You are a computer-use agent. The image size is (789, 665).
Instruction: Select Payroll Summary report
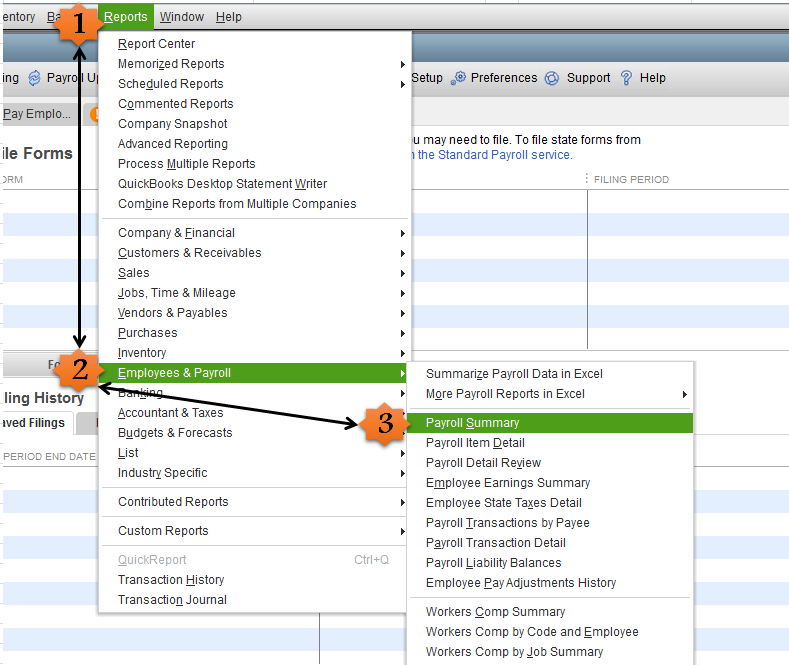550,423
